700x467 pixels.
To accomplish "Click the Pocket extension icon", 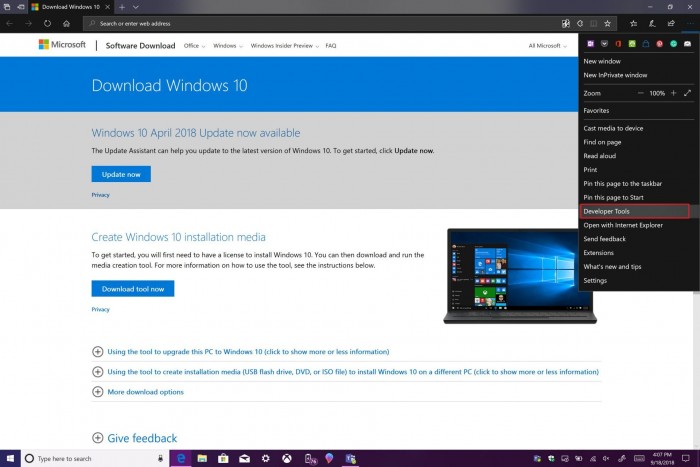I will point(604,44).
